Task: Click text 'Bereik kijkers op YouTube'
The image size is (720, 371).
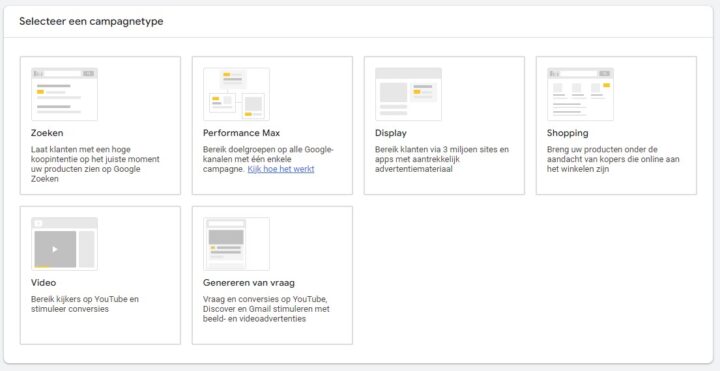Action: [85, 304]
